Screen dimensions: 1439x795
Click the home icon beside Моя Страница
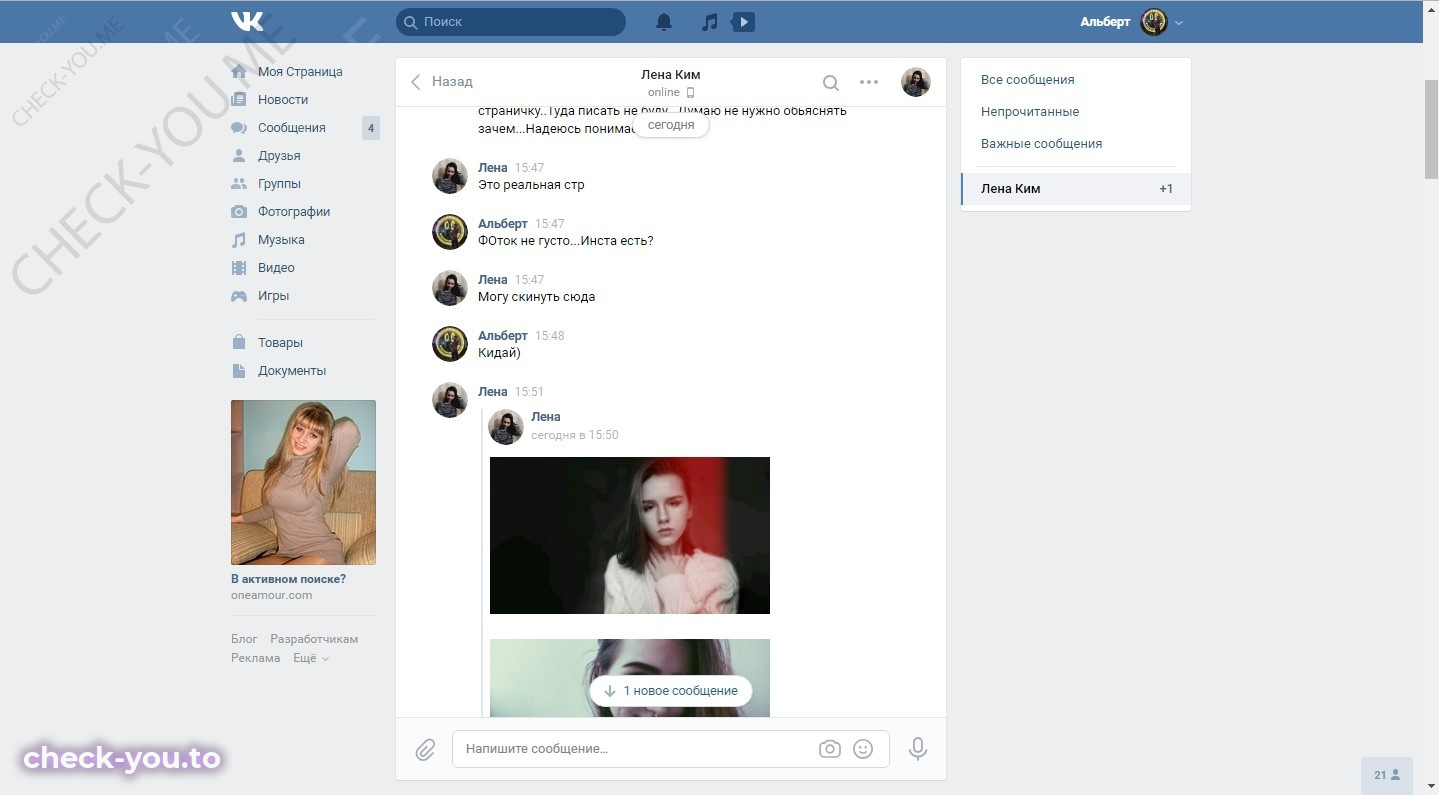(239, 72)
